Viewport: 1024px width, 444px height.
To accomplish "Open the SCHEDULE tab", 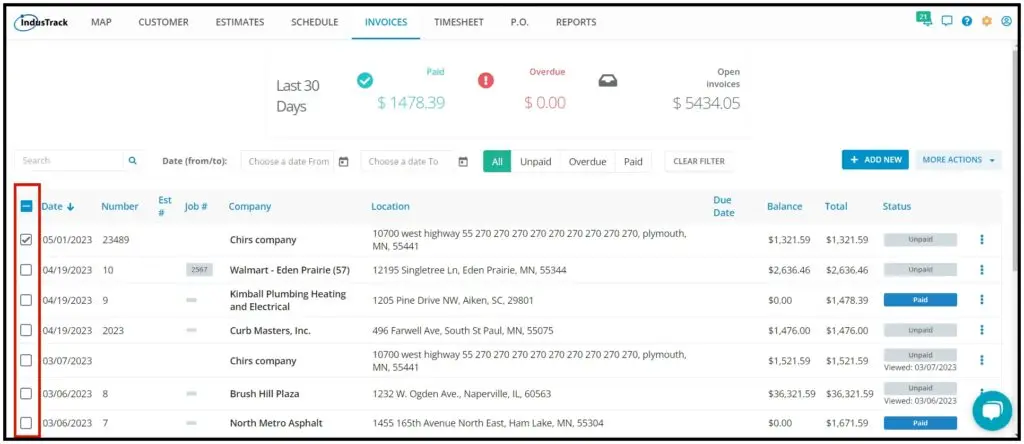I will click(315, 22).
